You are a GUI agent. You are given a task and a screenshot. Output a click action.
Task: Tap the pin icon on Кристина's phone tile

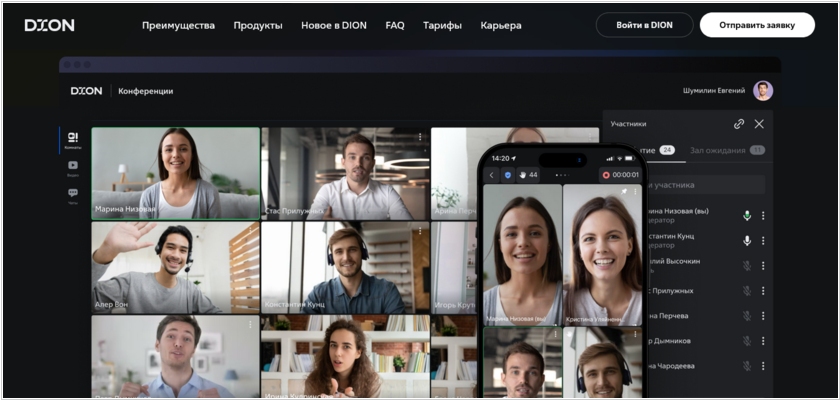624,192
